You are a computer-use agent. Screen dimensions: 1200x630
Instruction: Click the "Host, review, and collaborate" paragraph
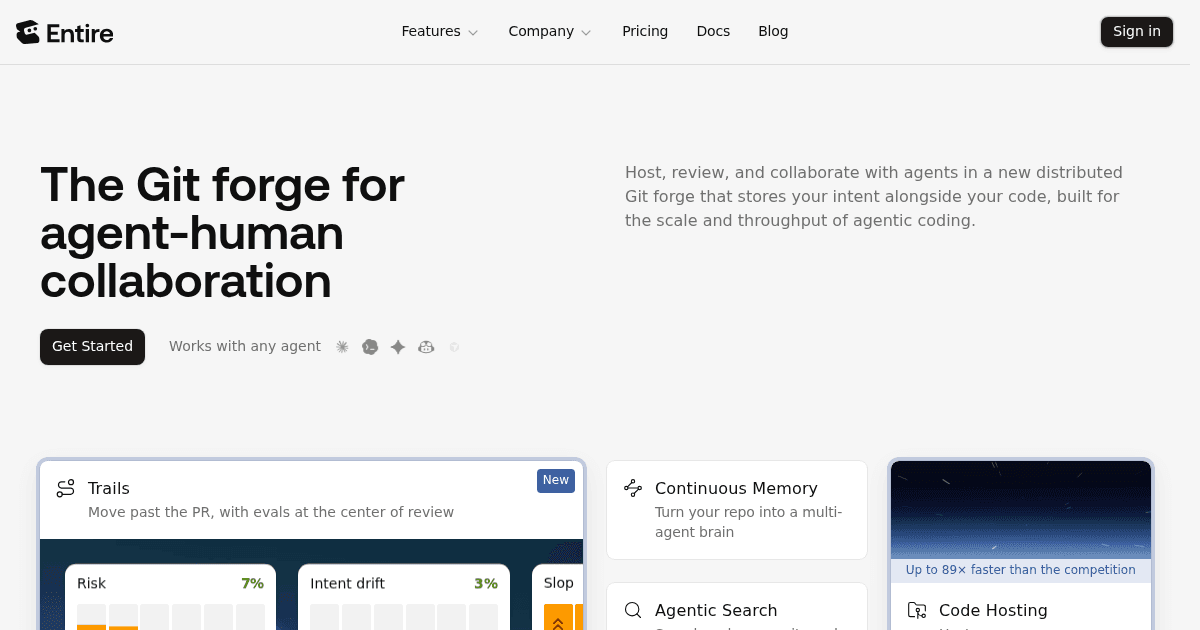[874, 196]
